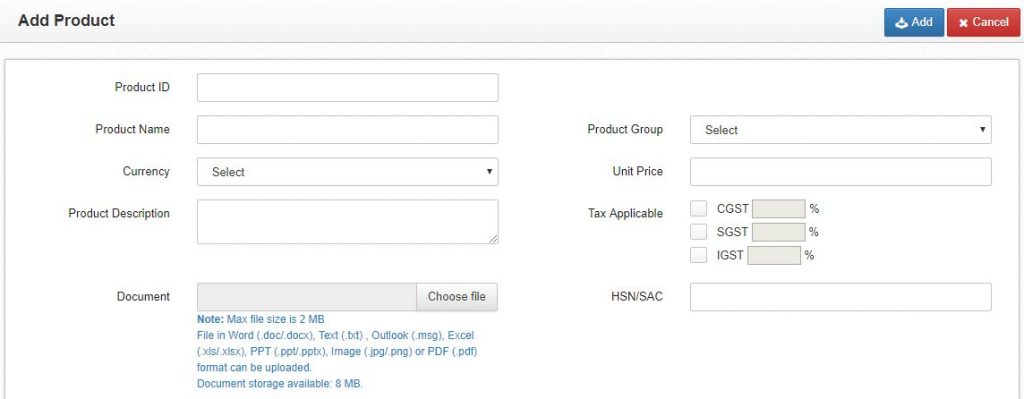The image size is (1024, 399).
Task: Focus the HSN/SAC input field
Action: [840, 297]
